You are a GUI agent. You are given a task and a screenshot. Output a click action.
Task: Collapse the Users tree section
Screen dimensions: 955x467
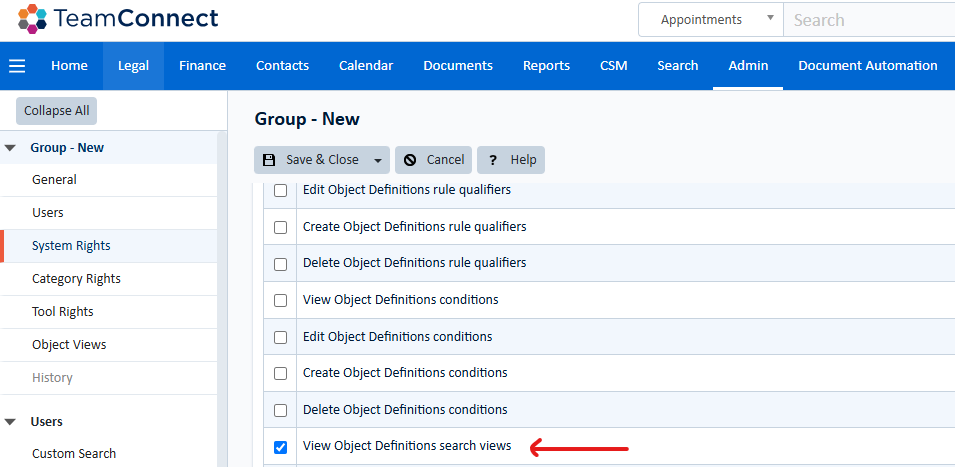pos(10,422)
